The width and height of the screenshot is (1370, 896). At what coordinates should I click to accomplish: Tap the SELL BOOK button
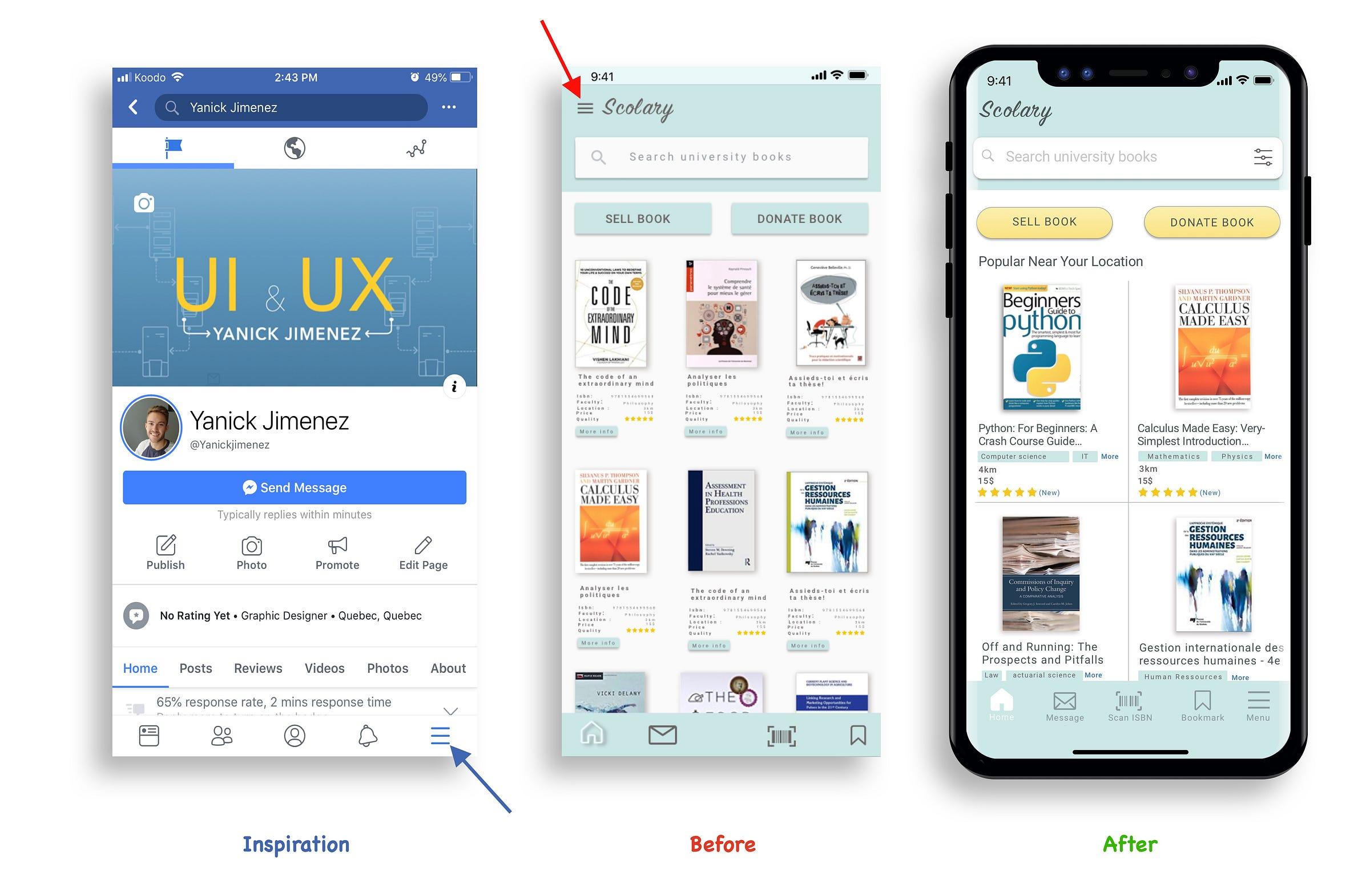click(x=1043, y=222)
